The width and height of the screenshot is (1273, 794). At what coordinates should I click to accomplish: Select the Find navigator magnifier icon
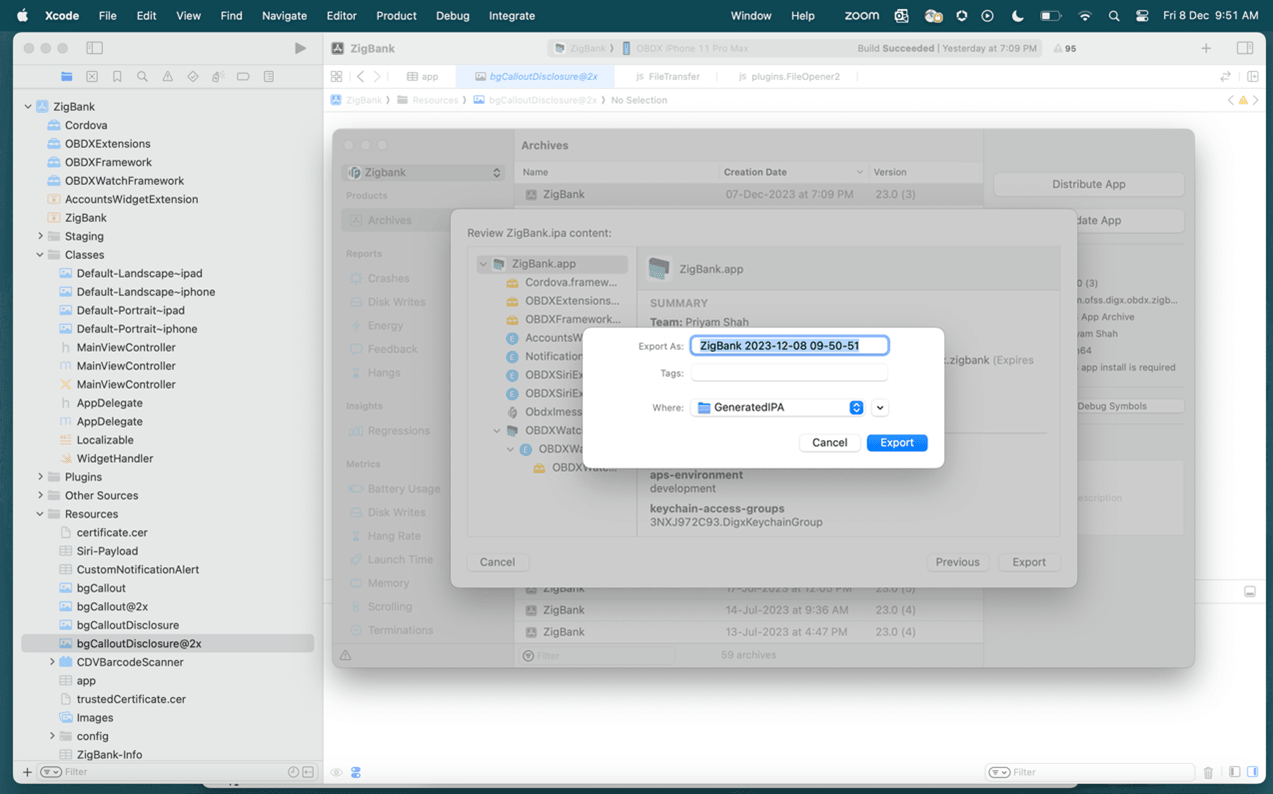pos(142,77)
